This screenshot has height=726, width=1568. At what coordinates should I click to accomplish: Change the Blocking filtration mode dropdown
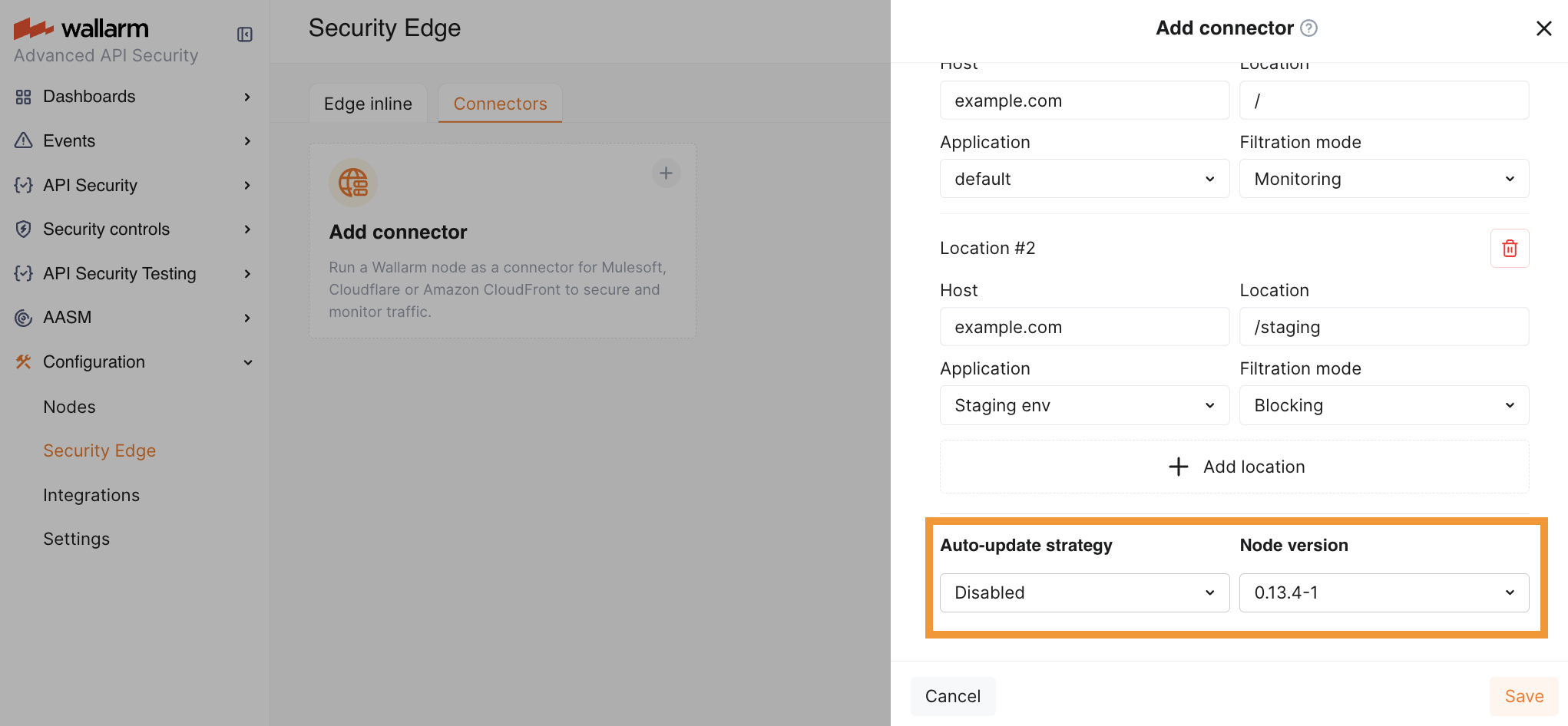click(x=1383, y=405)
